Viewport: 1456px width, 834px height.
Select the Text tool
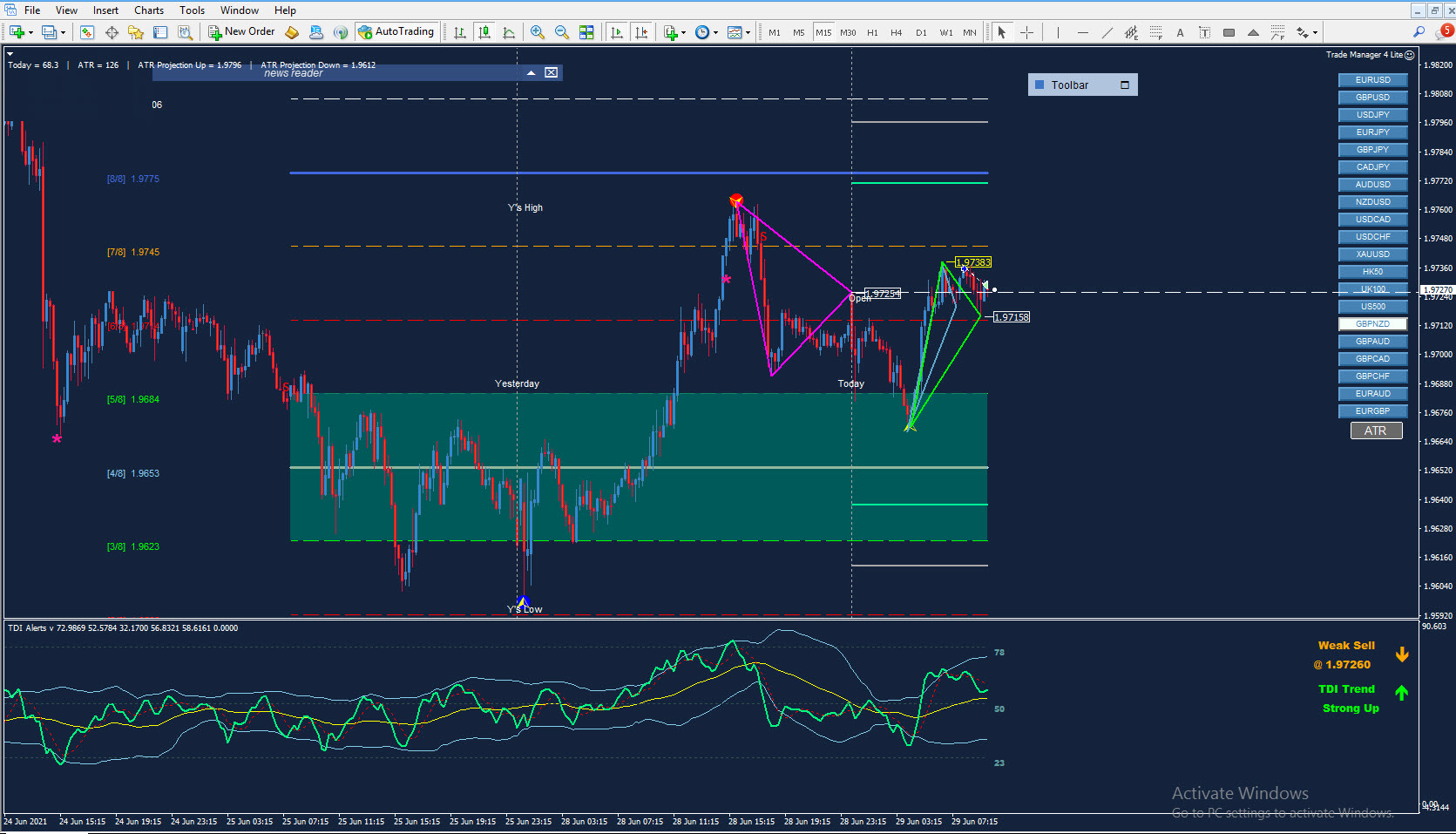(x=1180, y=32)
